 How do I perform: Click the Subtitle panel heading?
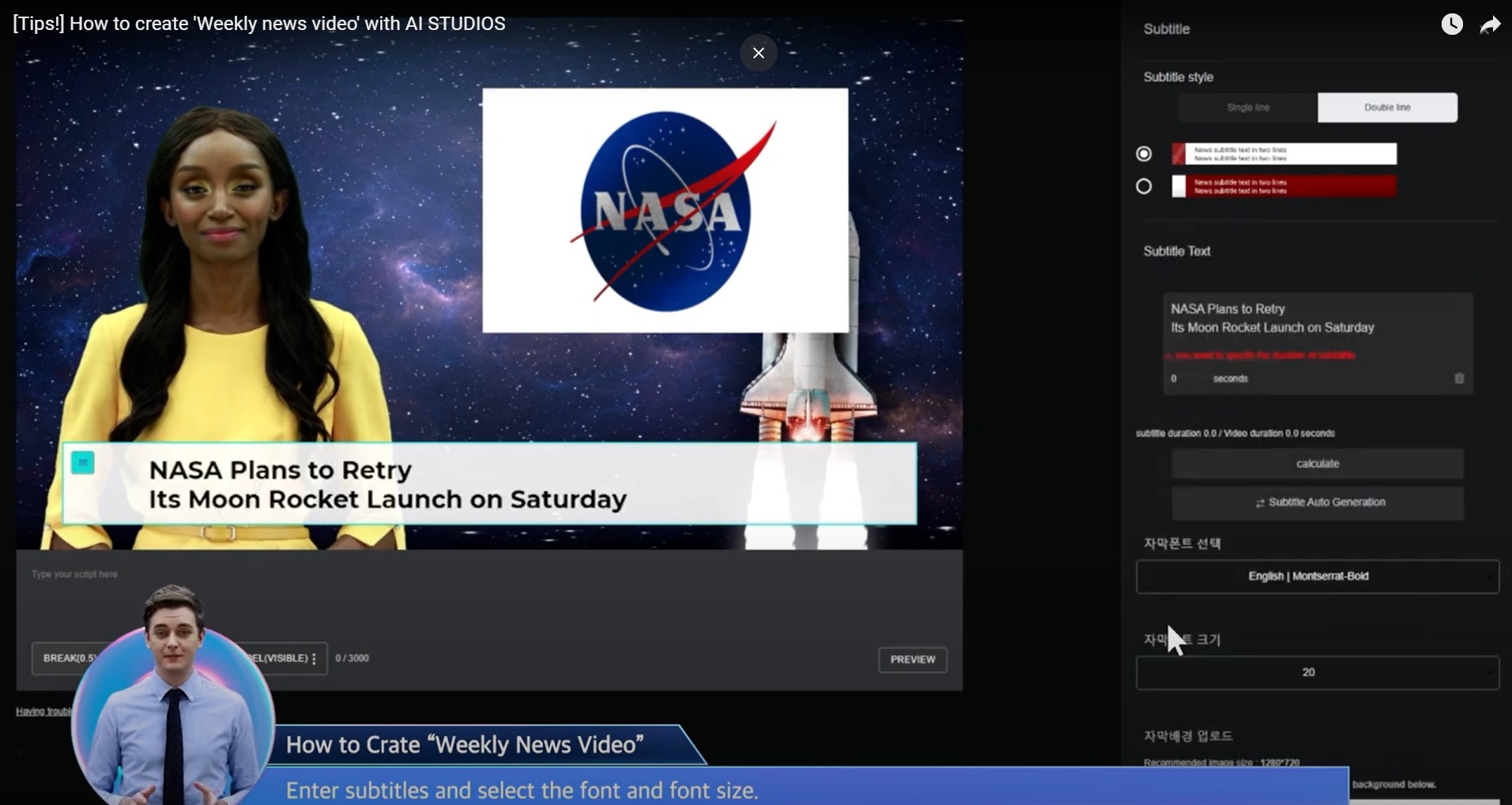point(1167,29)
